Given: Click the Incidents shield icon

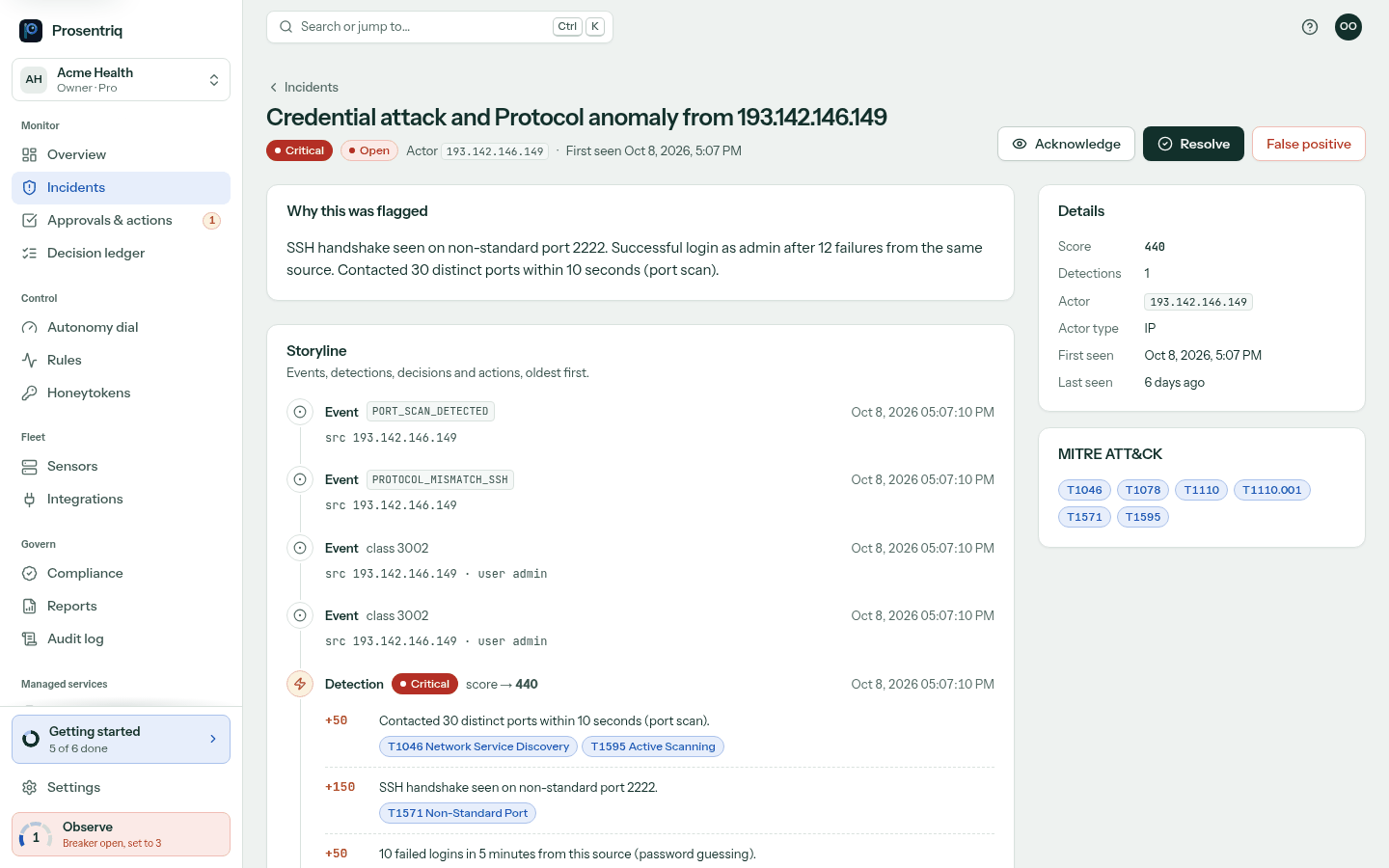Looking at the screenshot, I should click(x=30, y=187).
